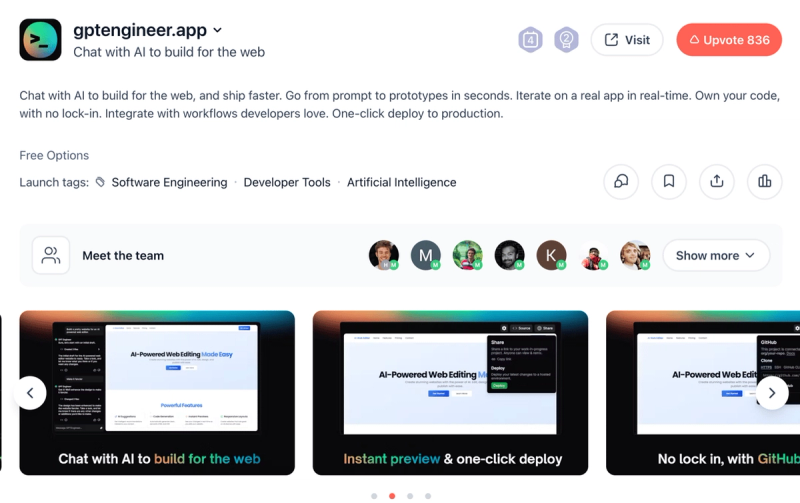Open the discussion comments icon
Screen dimensions: 800x503
point(620,182)
